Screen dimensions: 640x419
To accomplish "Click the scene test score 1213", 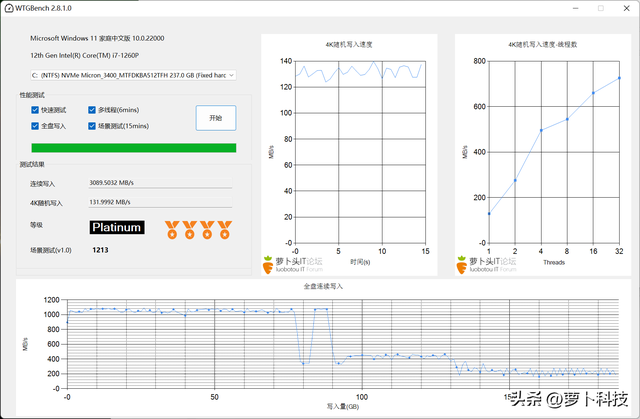I will tap(100, 250).
